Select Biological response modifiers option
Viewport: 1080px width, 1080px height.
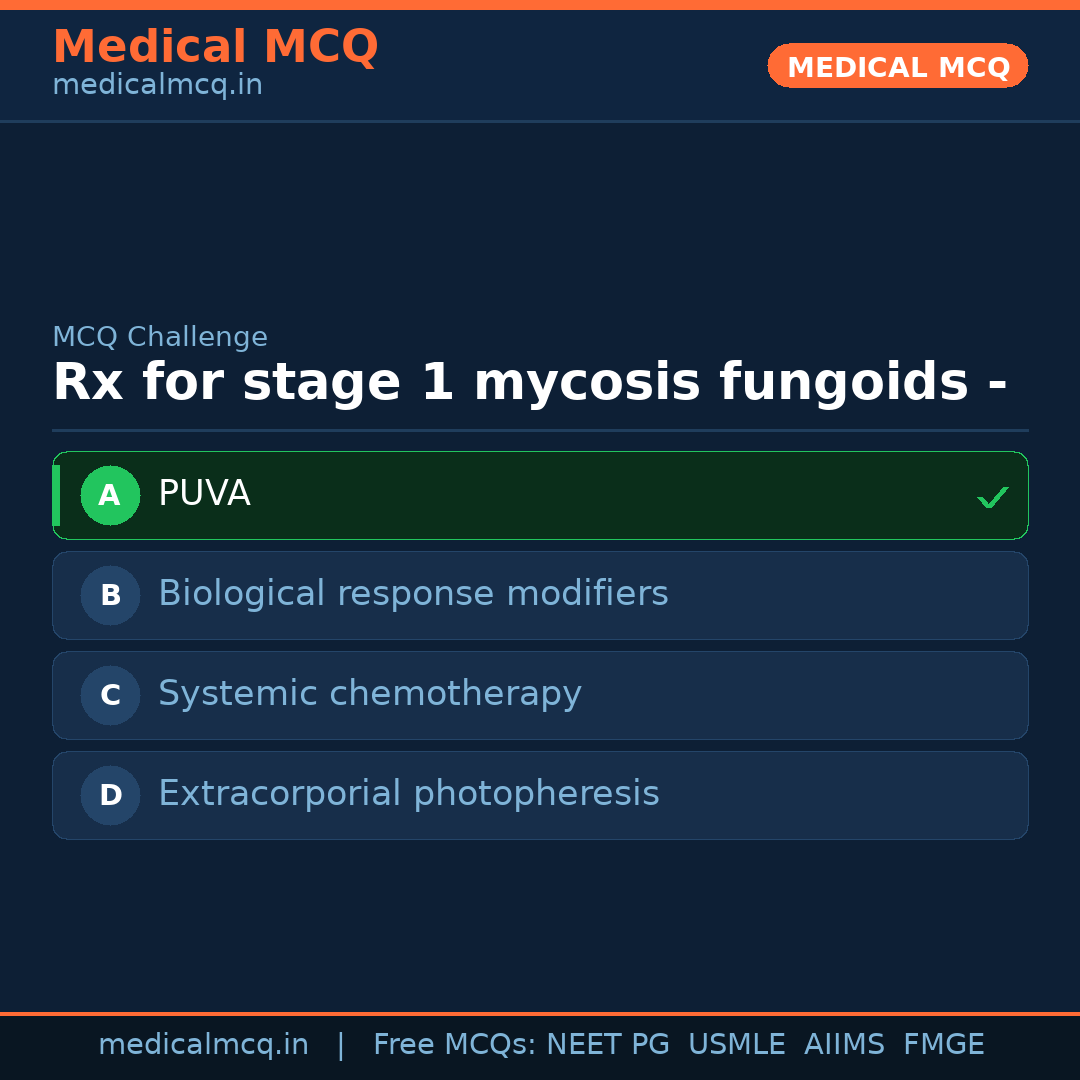pyautogui.click(x=540, y=595)
